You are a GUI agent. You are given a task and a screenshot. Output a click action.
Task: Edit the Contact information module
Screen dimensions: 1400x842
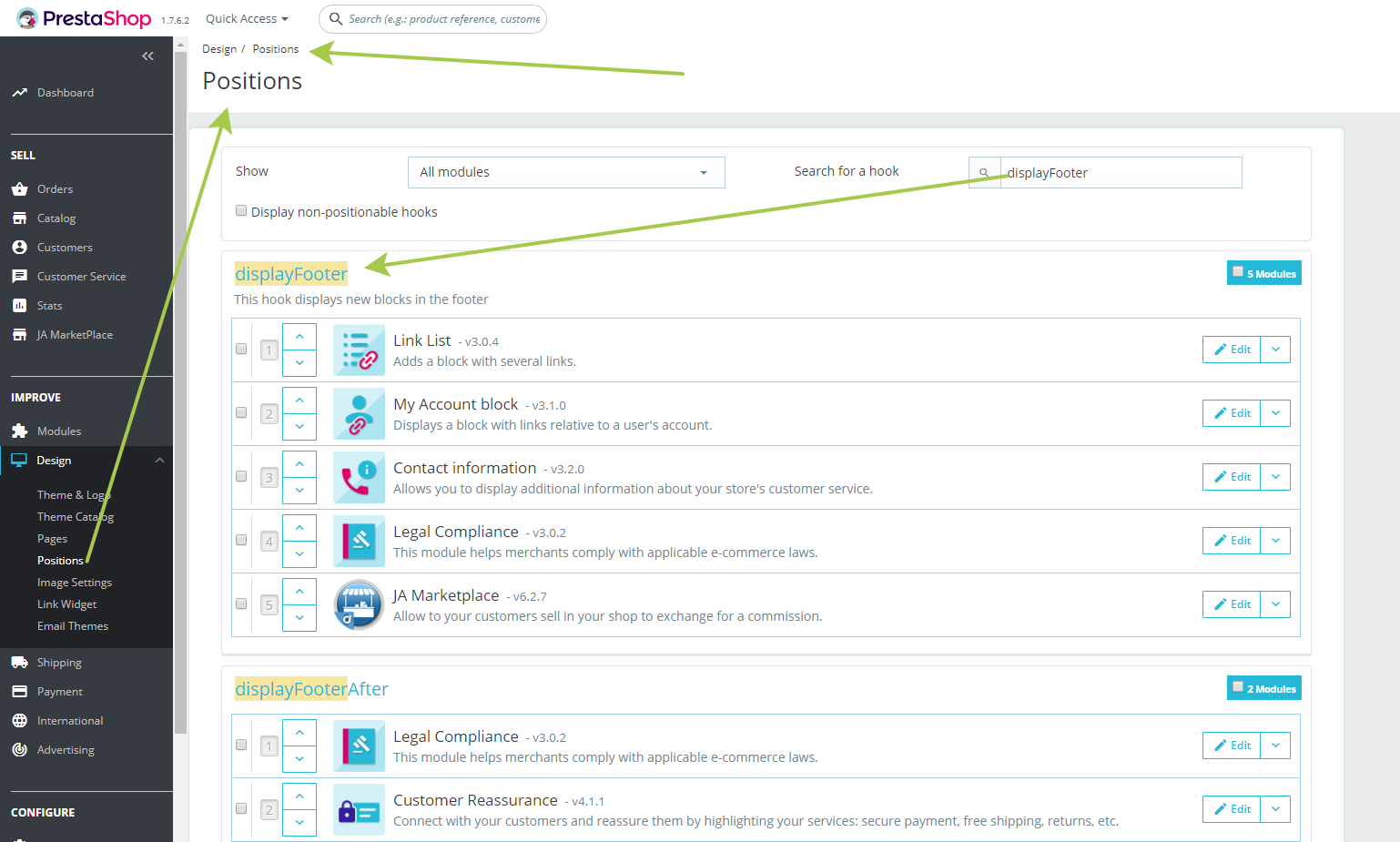(1232, 477)
